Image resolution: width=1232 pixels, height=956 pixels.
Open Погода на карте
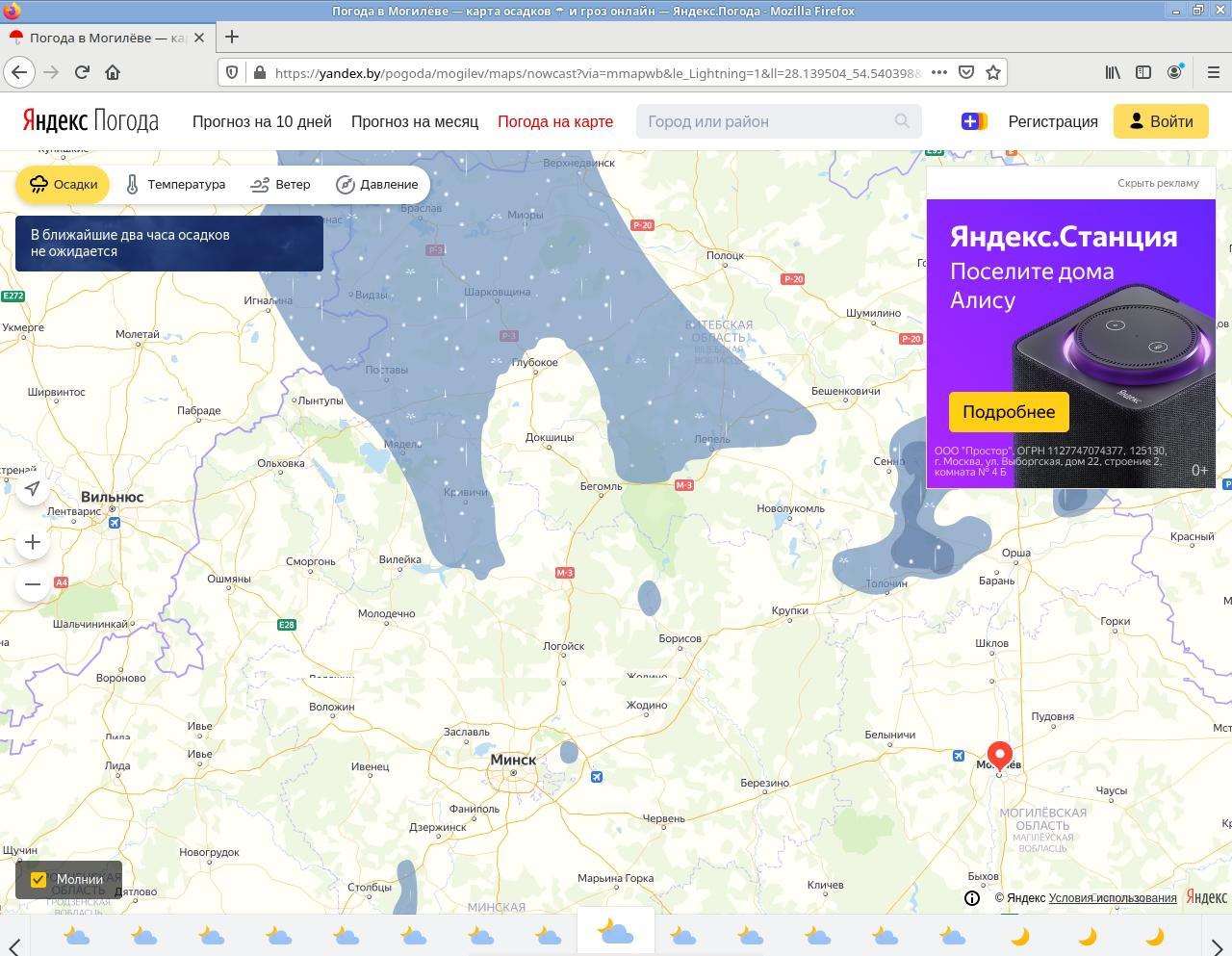coord(555,121)
